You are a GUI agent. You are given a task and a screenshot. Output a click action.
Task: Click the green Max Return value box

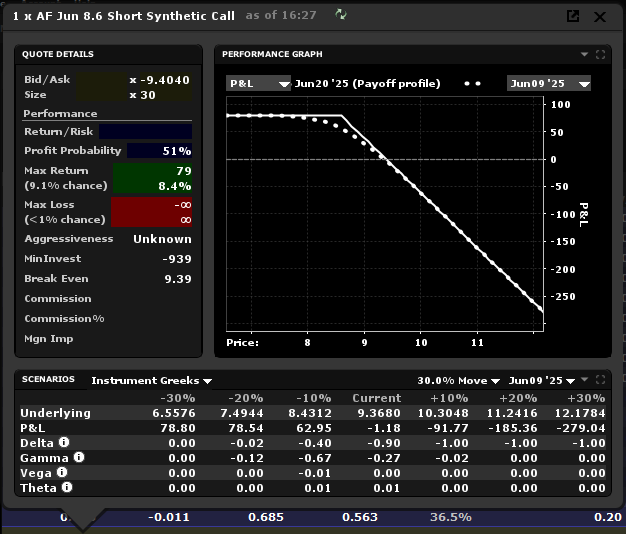(x=152, y=178)
